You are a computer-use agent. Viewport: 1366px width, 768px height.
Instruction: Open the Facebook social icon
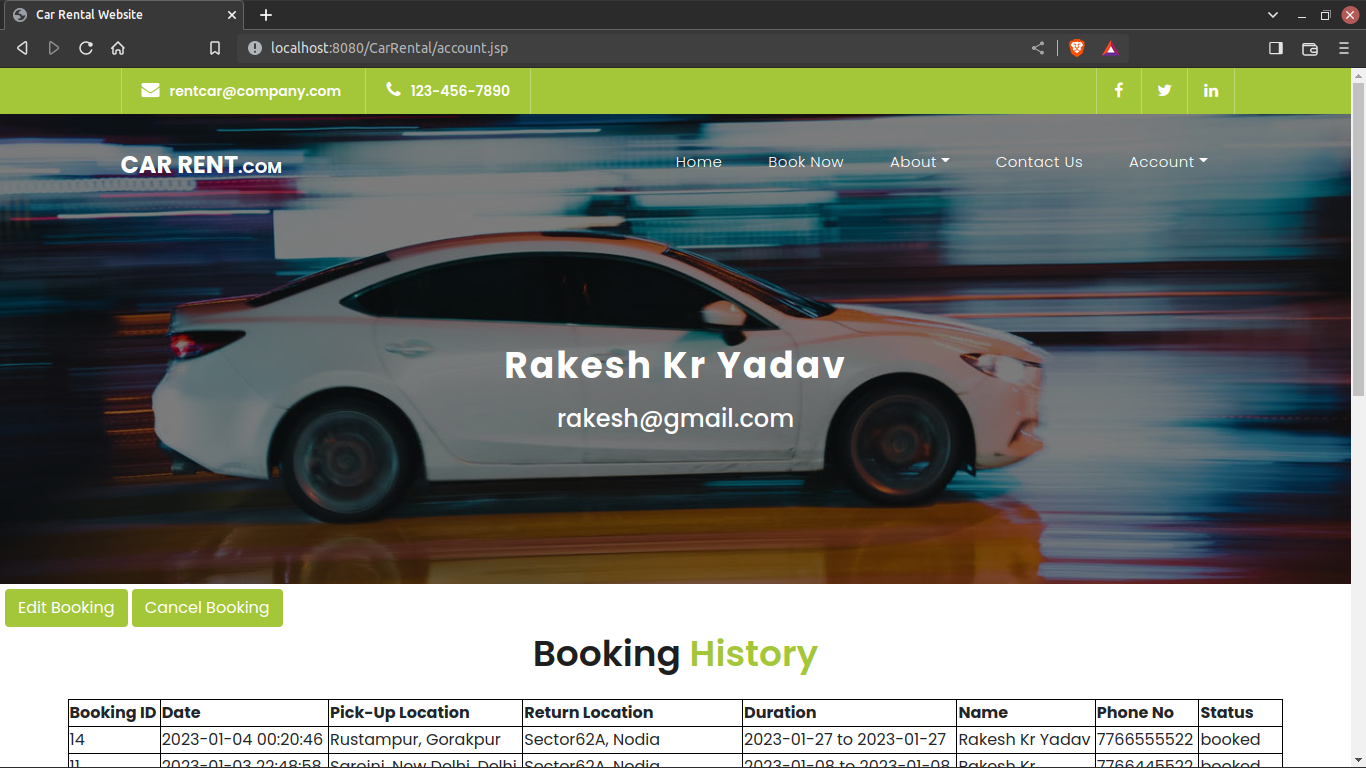coord(1118,90)
